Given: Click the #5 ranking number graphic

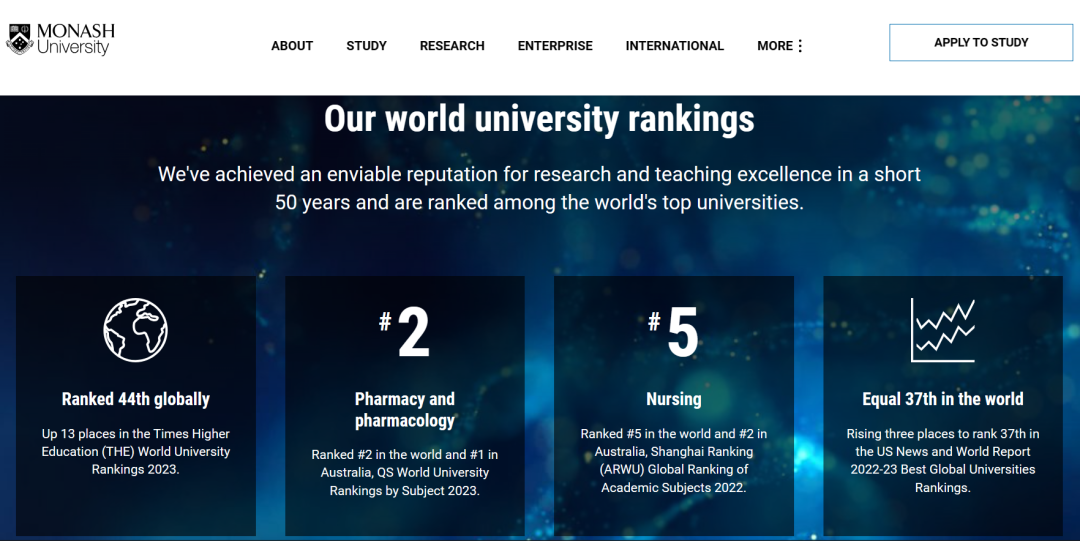Looking at the screenshot, I should tap(673, 332).
